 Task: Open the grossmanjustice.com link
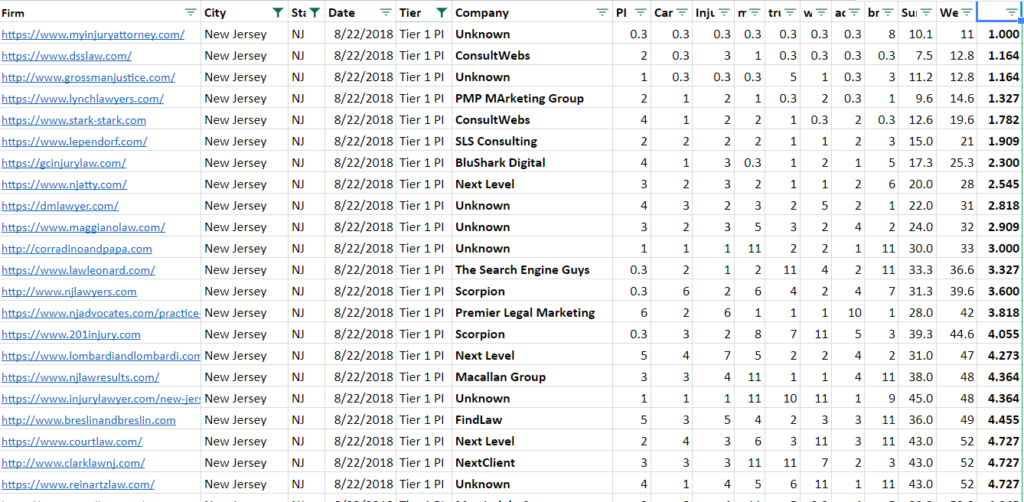pos(88,77)
